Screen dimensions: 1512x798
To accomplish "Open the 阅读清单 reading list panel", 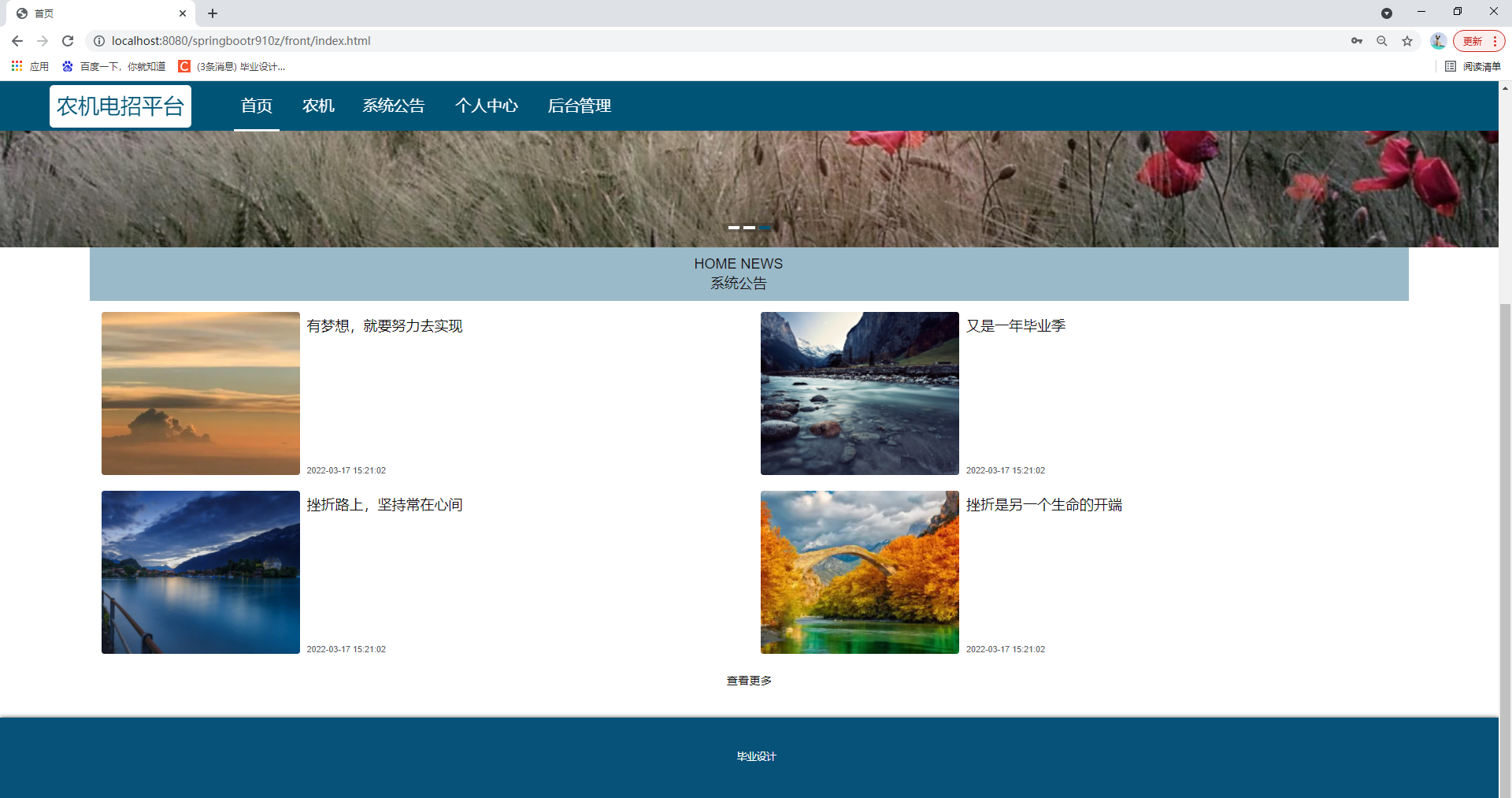I will [x=1473, y=67].
